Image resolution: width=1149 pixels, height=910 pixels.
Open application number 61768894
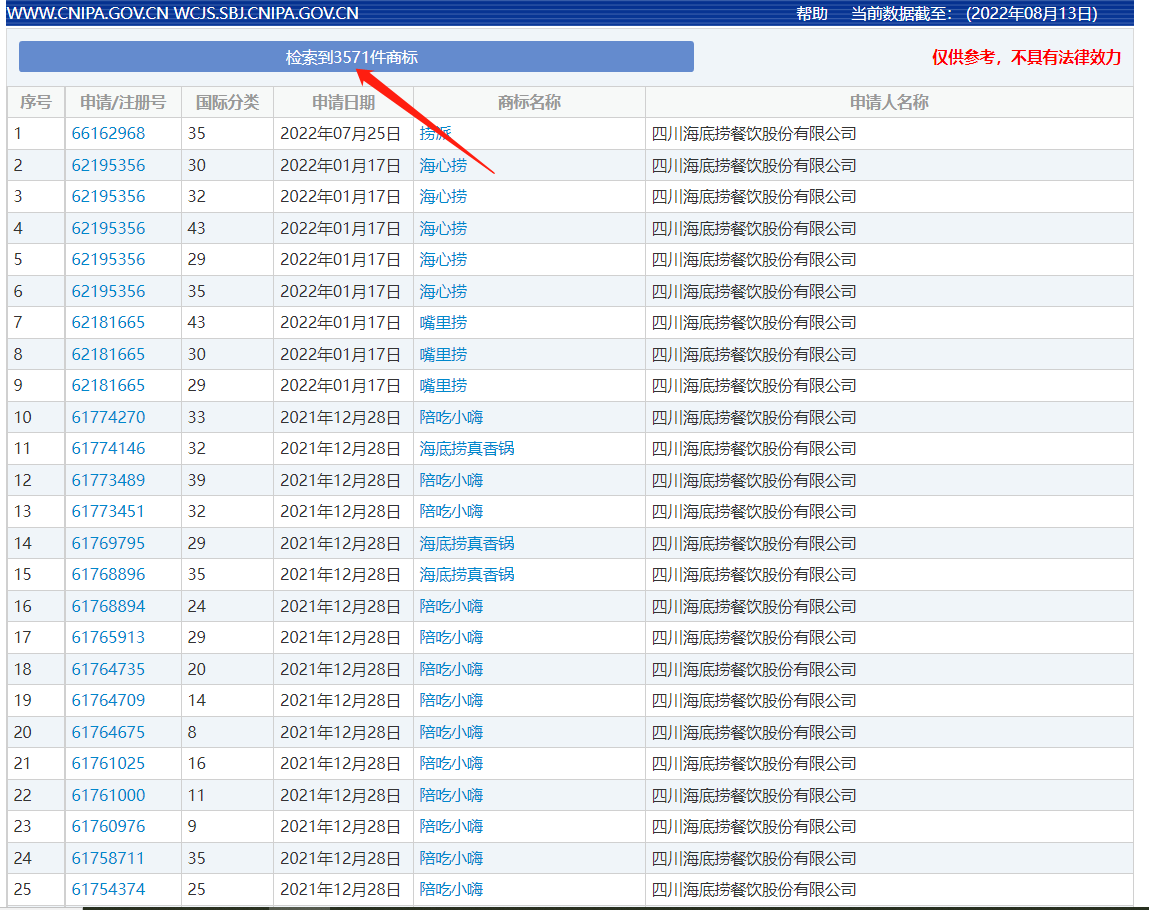click(108, 606)
